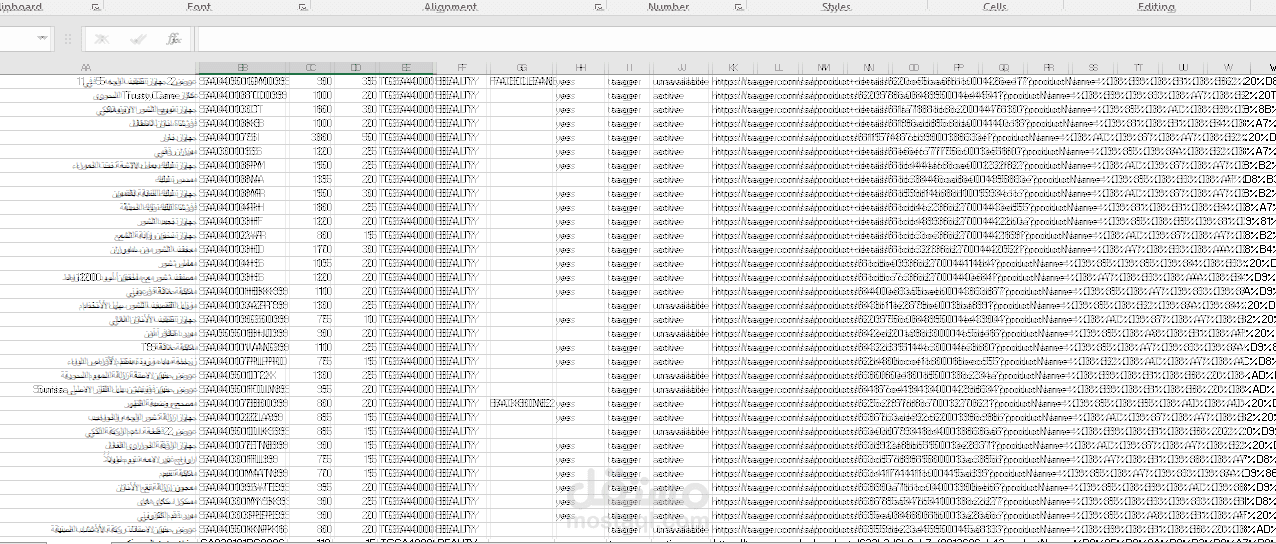The height and width of the screenshot is (544, 1276).
Task: Select column M header
Action: (x=822, y=67)
